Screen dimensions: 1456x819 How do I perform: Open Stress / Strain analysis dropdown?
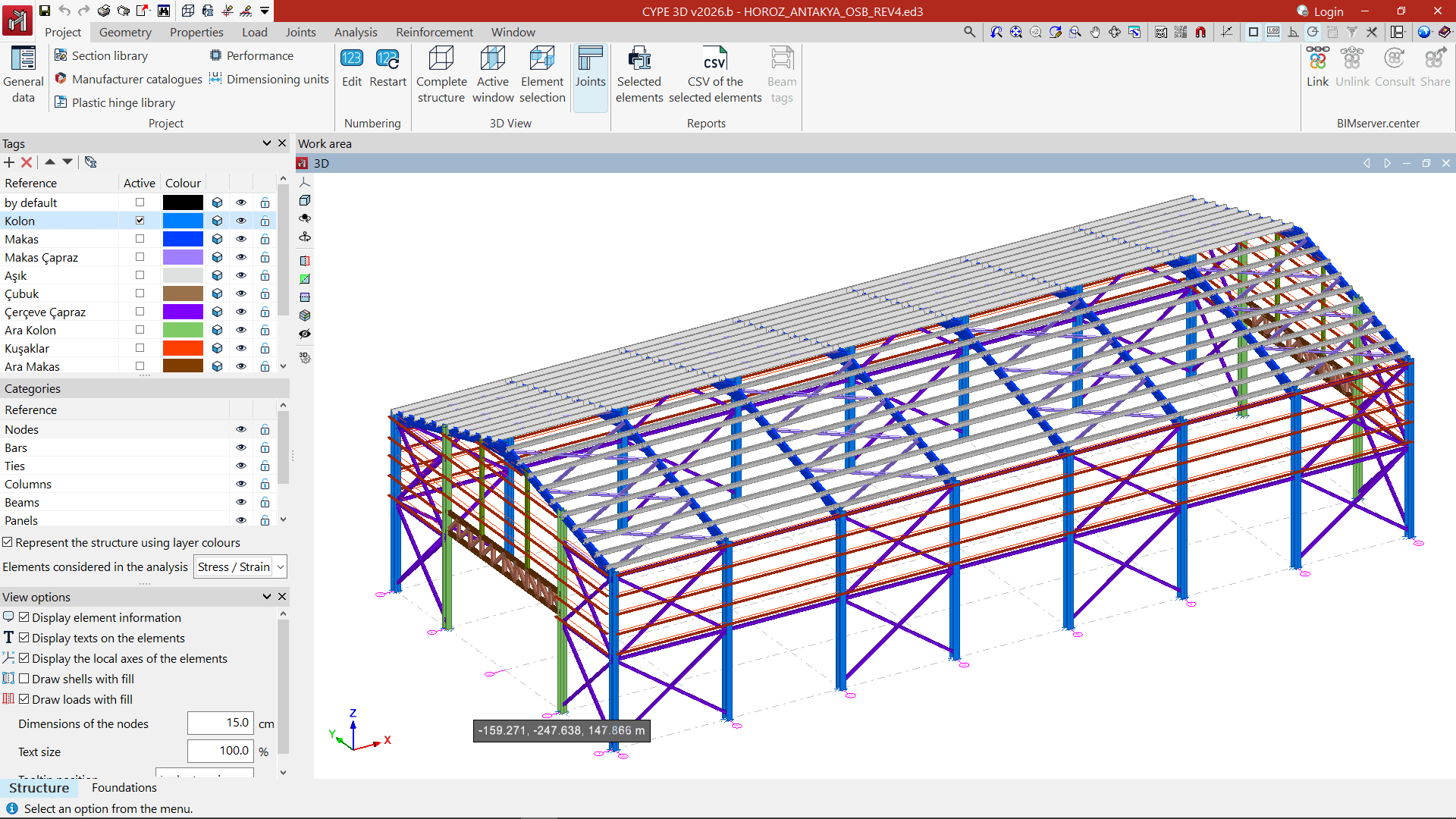point(240,566)
